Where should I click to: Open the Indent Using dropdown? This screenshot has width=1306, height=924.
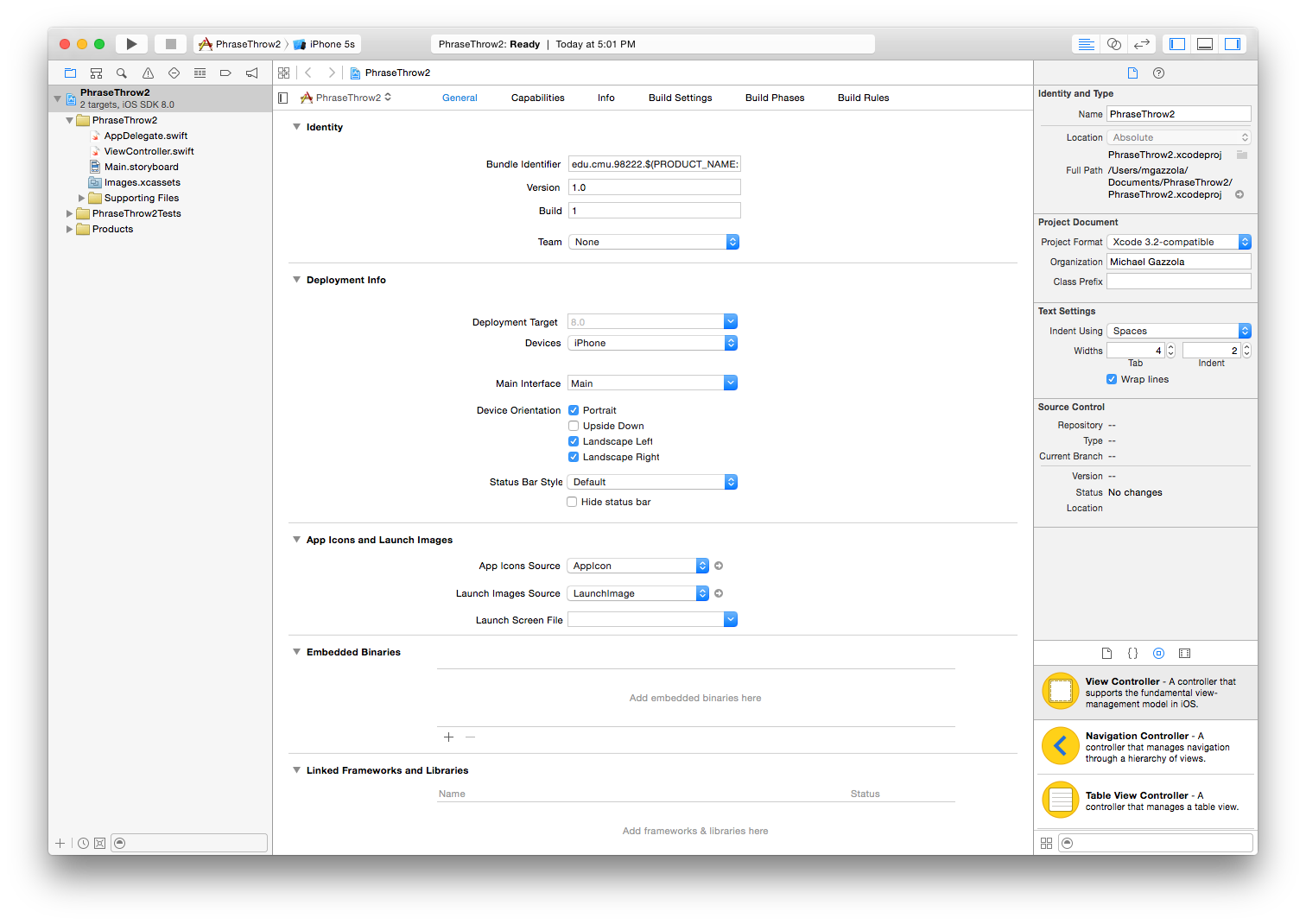(1179, 331)
